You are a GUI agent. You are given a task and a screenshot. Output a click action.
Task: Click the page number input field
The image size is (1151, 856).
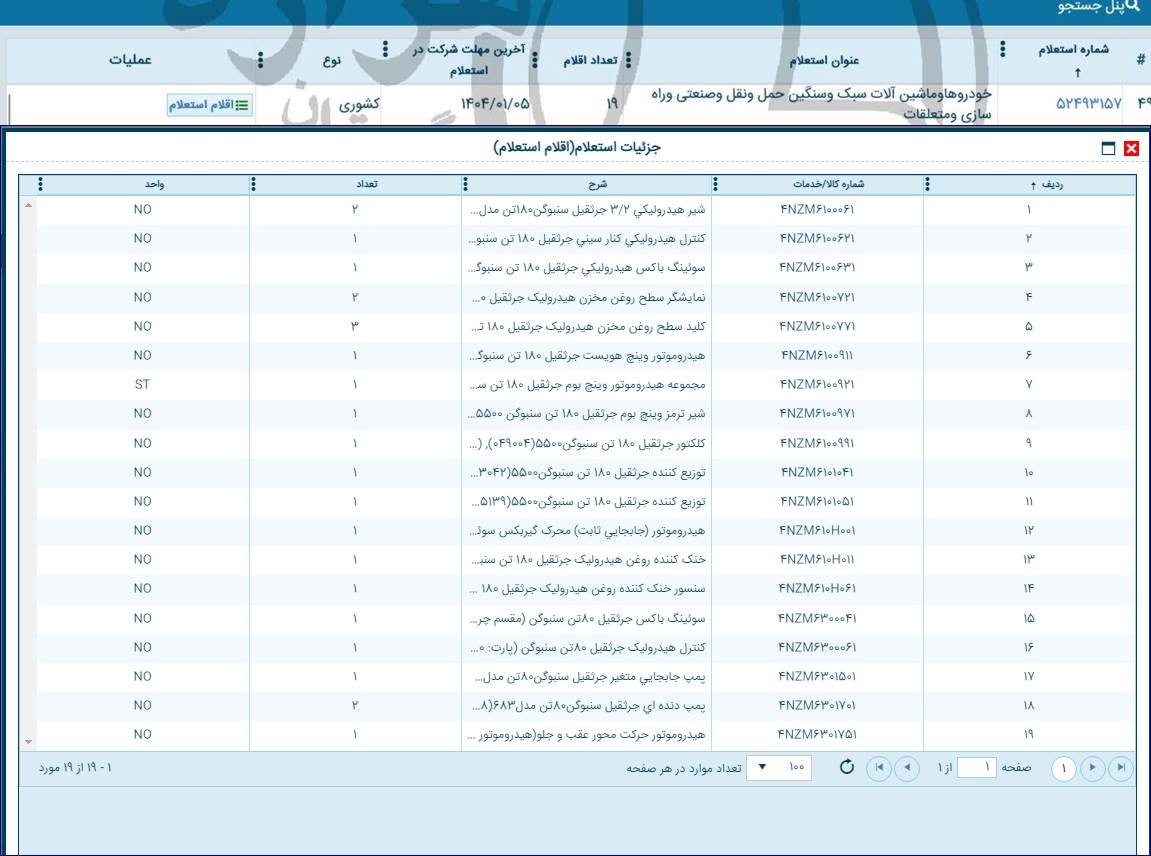(977, 767)
